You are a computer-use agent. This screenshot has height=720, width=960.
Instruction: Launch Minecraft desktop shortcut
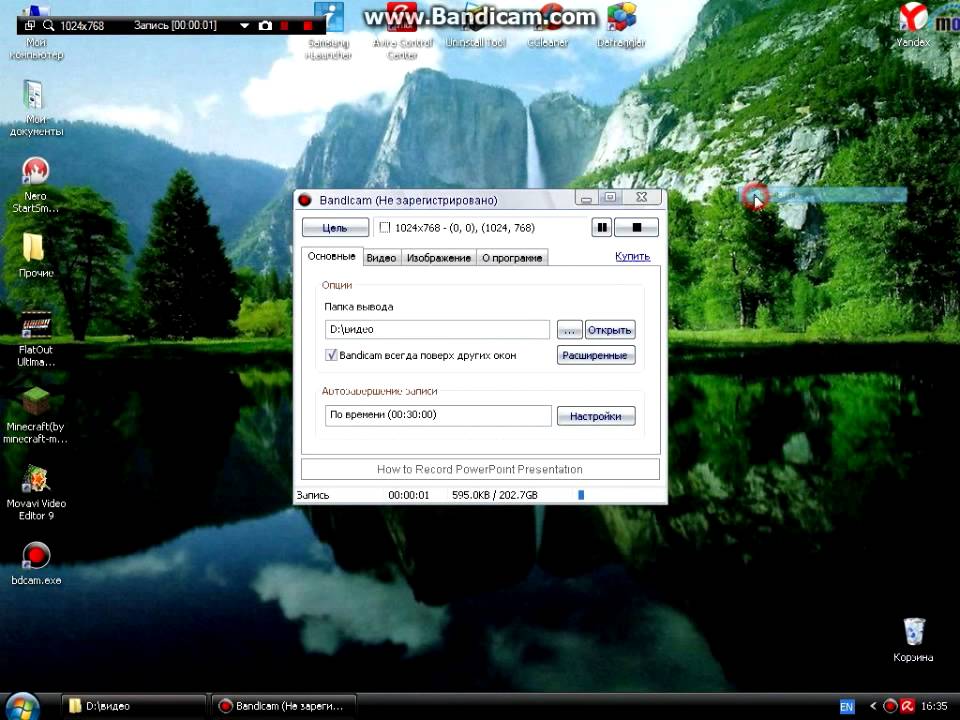(x=36, y=414)
